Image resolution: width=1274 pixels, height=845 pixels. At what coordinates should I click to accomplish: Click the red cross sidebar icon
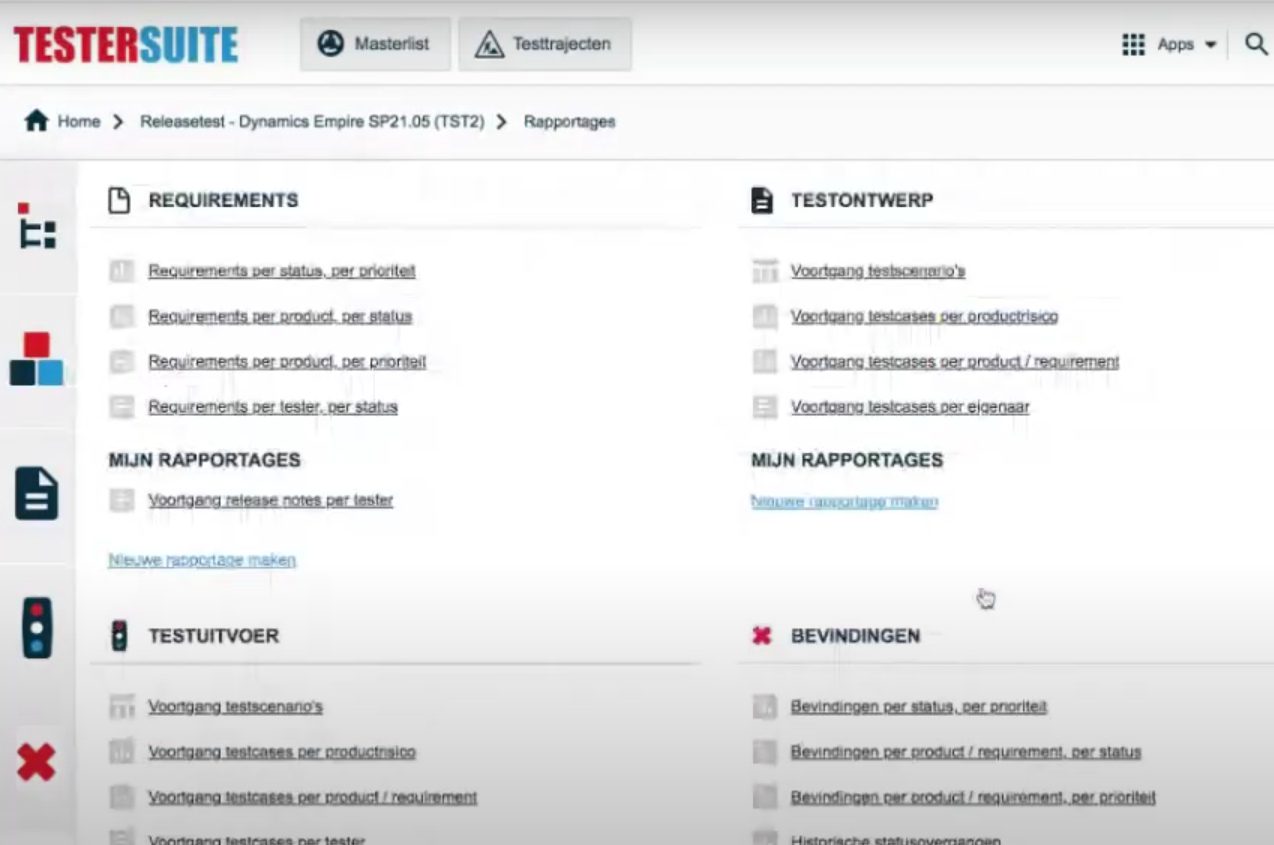[x=37, y=763]
